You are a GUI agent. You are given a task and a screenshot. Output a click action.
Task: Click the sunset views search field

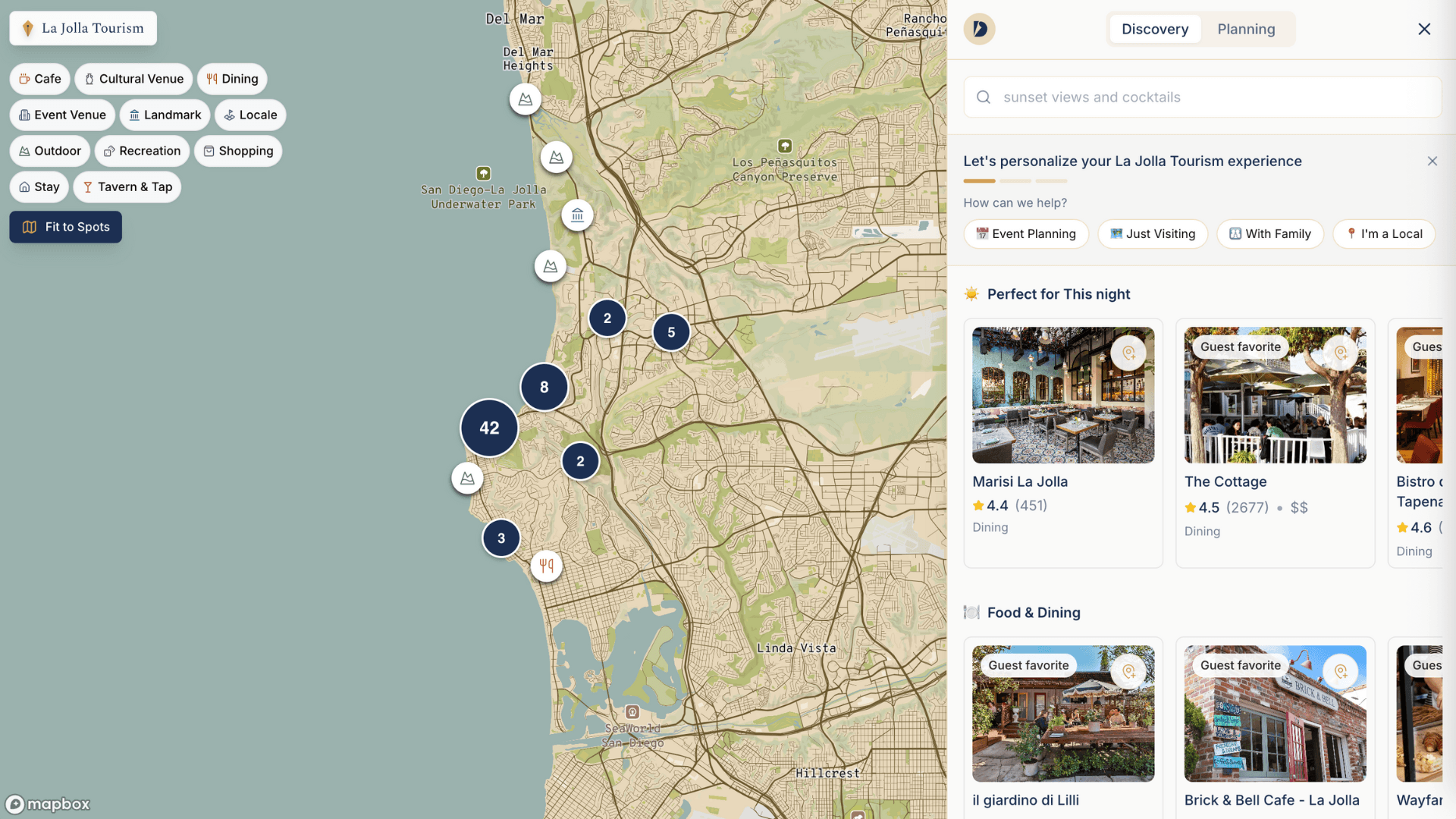coord(1202,97)
